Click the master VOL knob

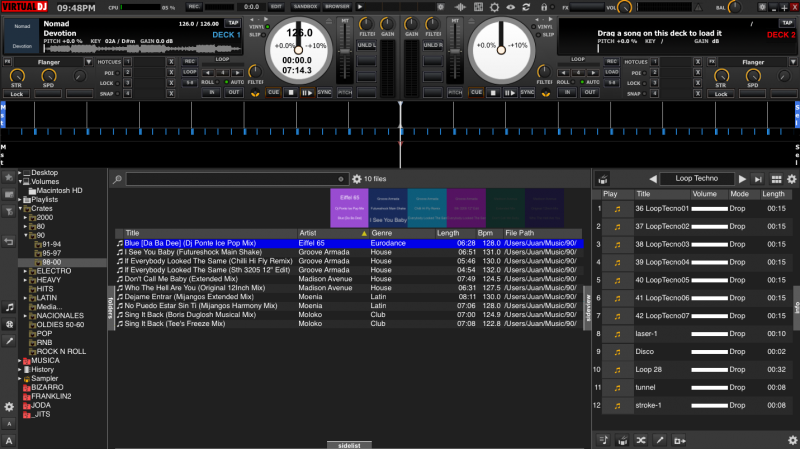[624, 7]
